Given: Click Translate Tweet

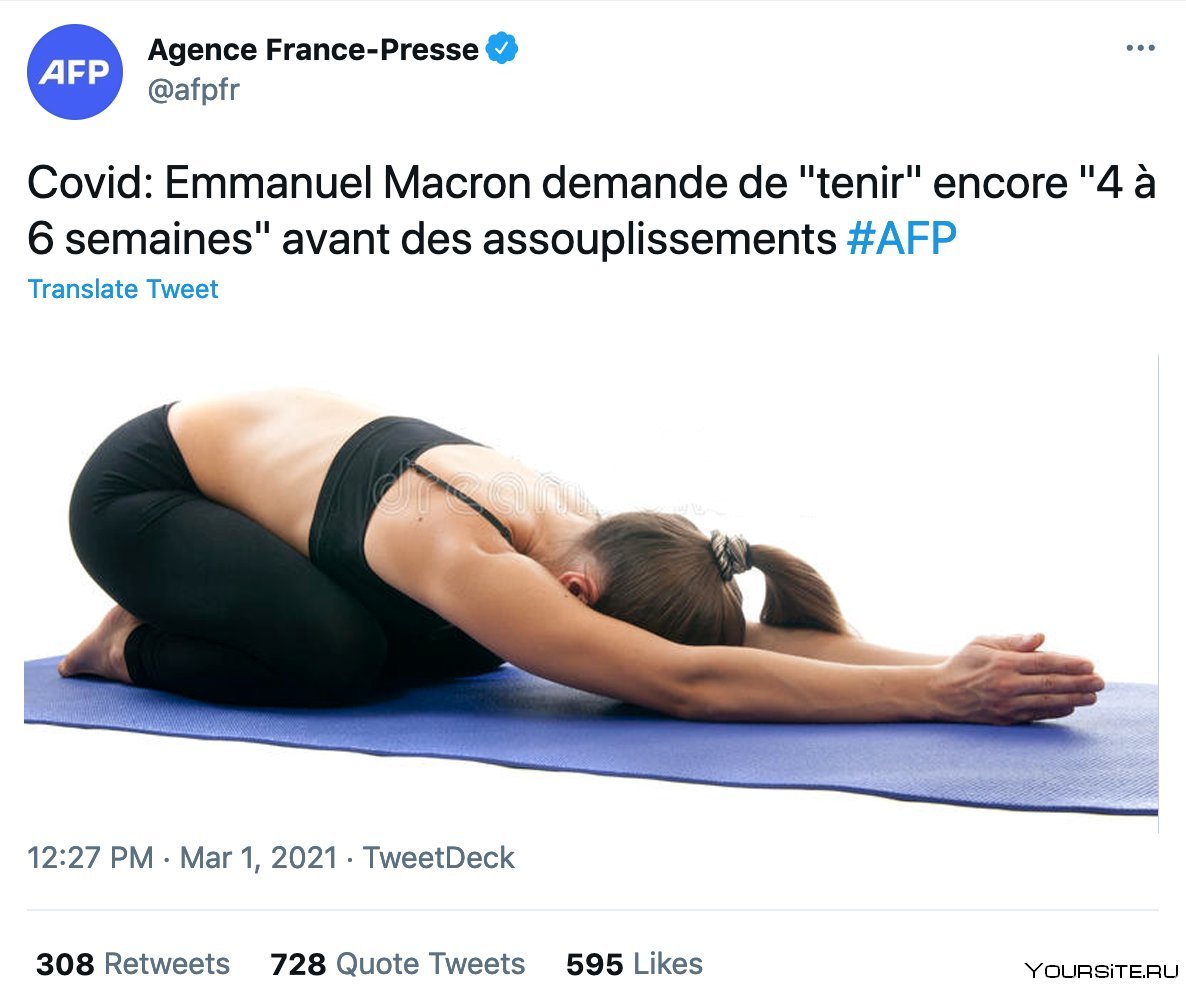Looking at the screenshot, I should (x=123, y=289).
